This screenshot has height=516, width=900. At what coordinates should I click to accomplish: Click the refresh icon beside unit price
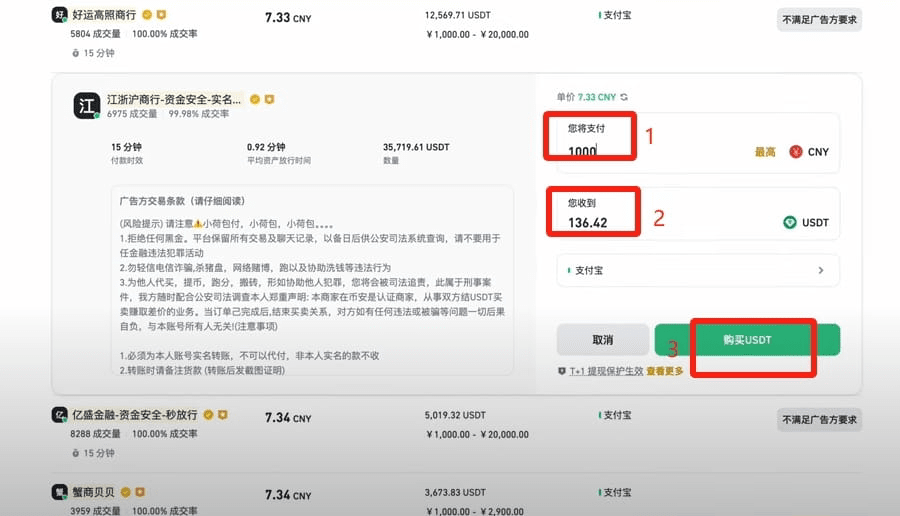coord(625,97)
